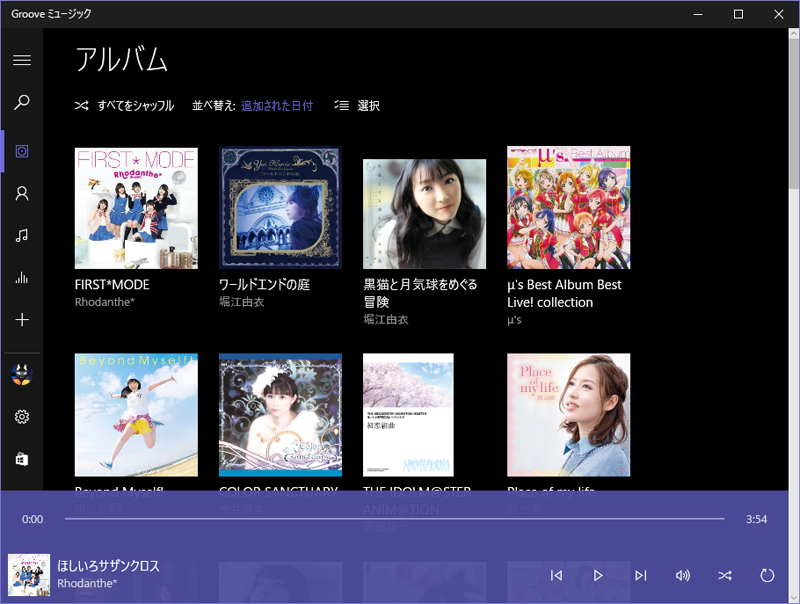Minimize the Groove window
This screenshot has width=800, height=604.
pos(698,14)
